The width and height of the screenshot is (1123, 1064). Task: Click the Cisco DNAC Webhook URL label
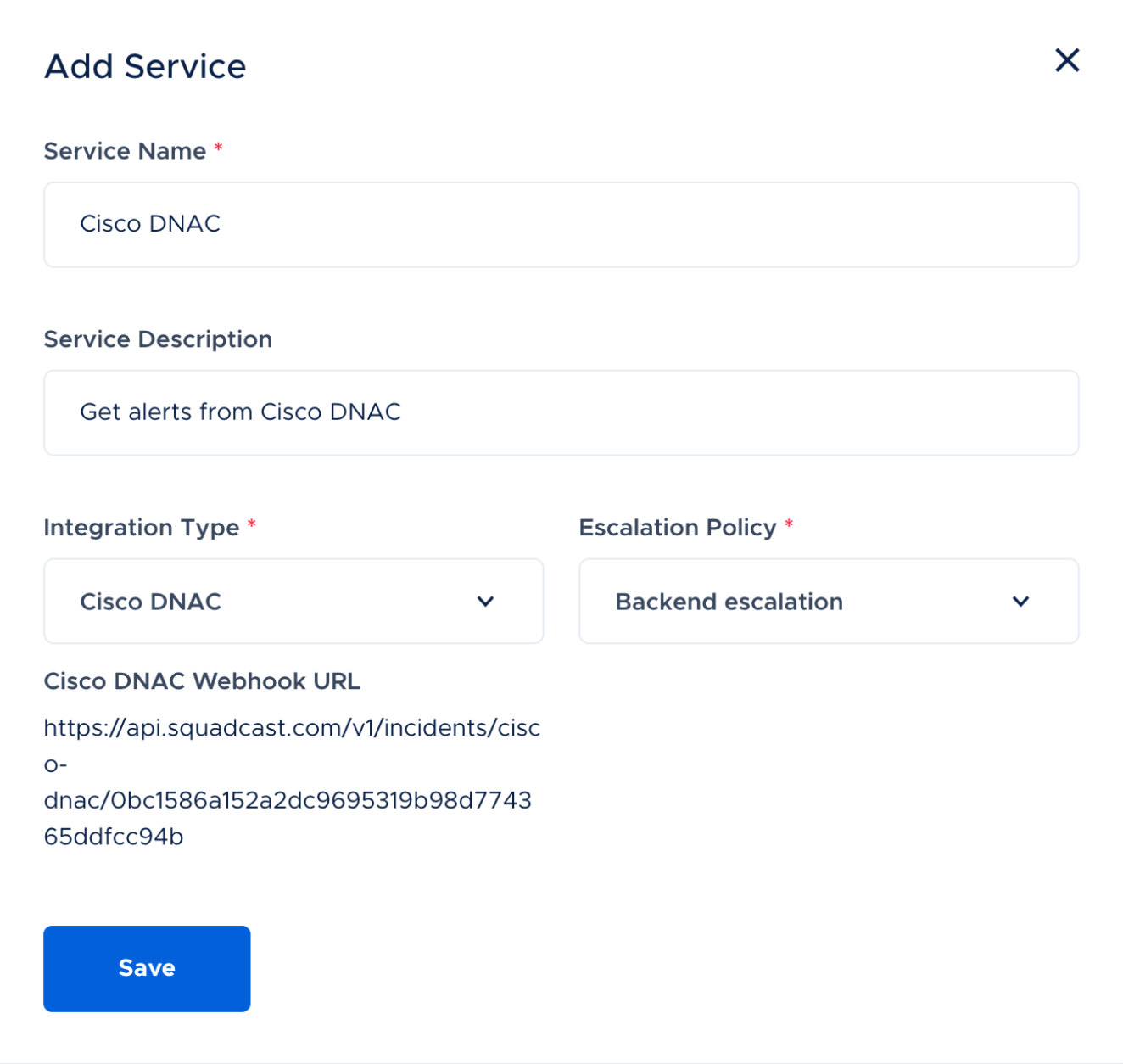(x=202, y=681)
